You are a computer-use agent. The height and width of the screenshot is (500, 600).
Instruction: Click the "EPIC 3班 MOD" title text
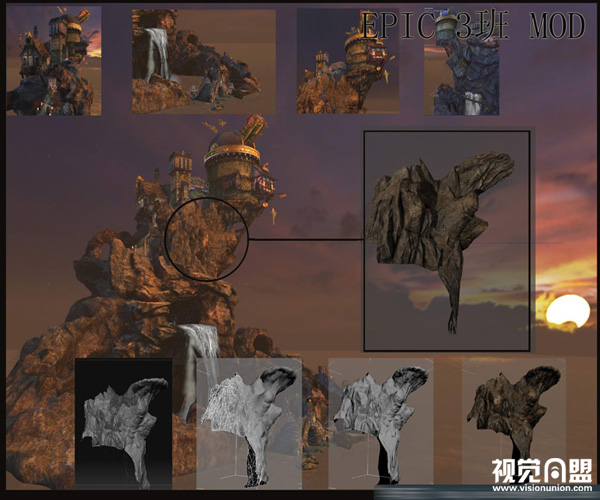[473, 25]
